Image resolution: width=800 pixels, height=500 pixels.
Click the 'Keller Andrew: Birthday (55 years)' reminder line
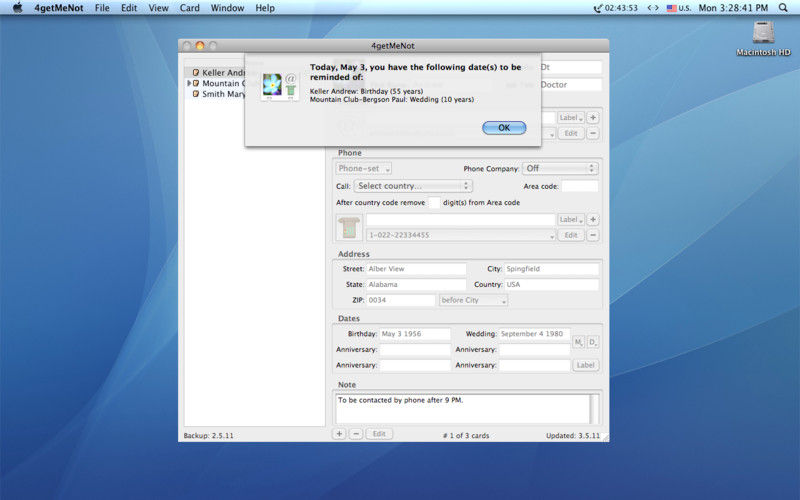tap(366, 91)
